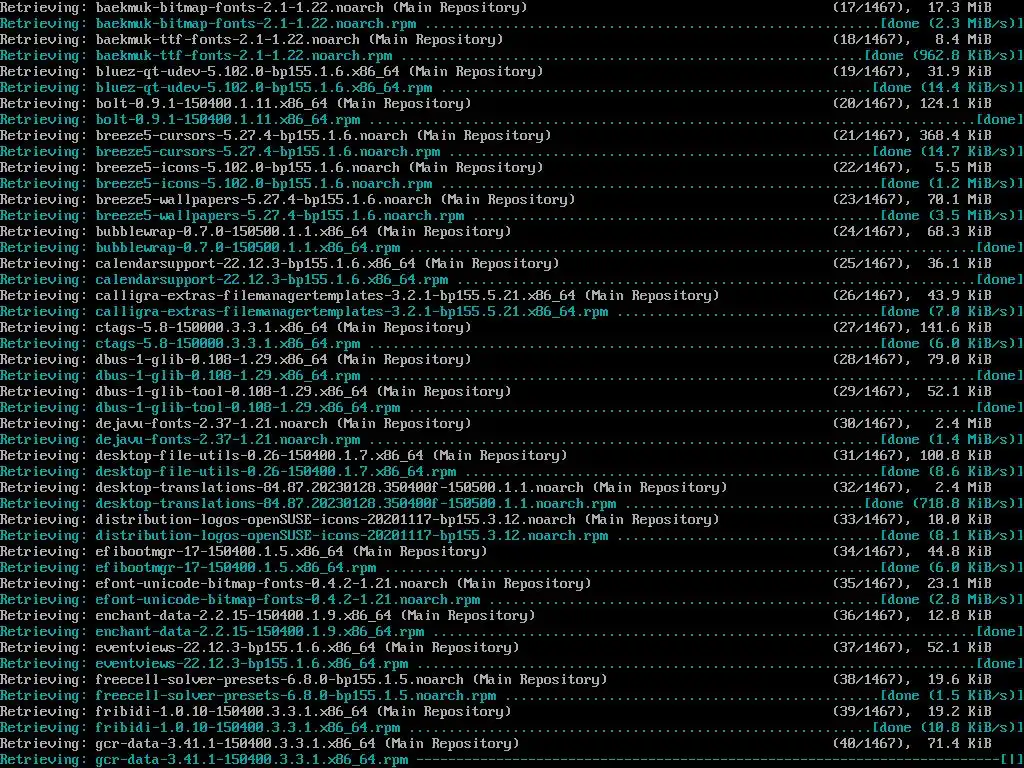Click the 70.1 MiB size value
The width and height of the screenshot is (1024, 768).
959,199
